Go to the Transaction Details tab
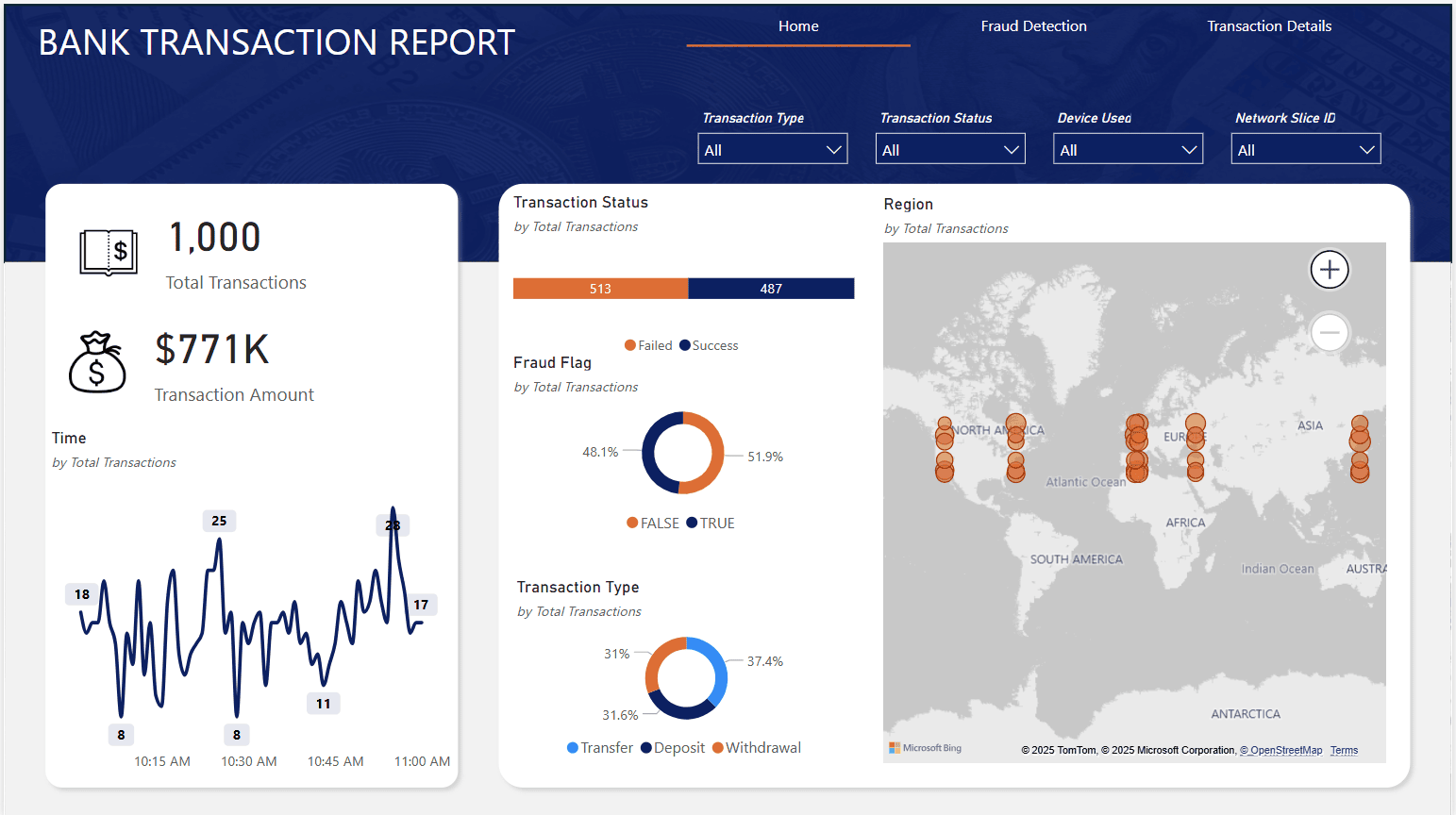 click(1269, 26)
